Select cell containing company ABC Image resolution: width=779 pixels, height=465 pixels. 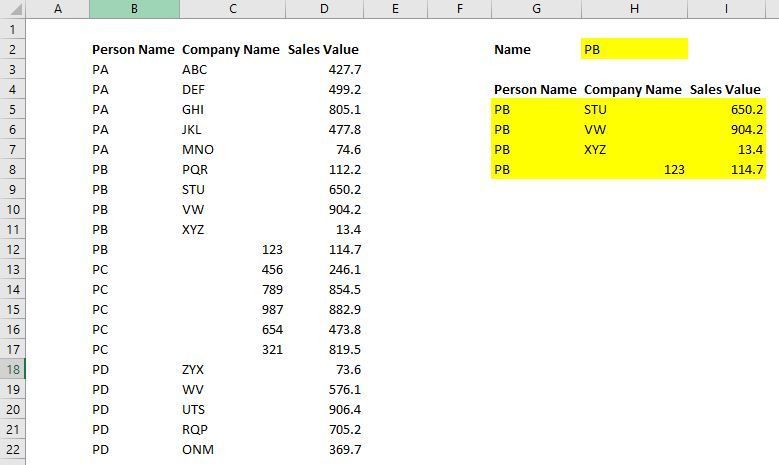pos(233,70)
